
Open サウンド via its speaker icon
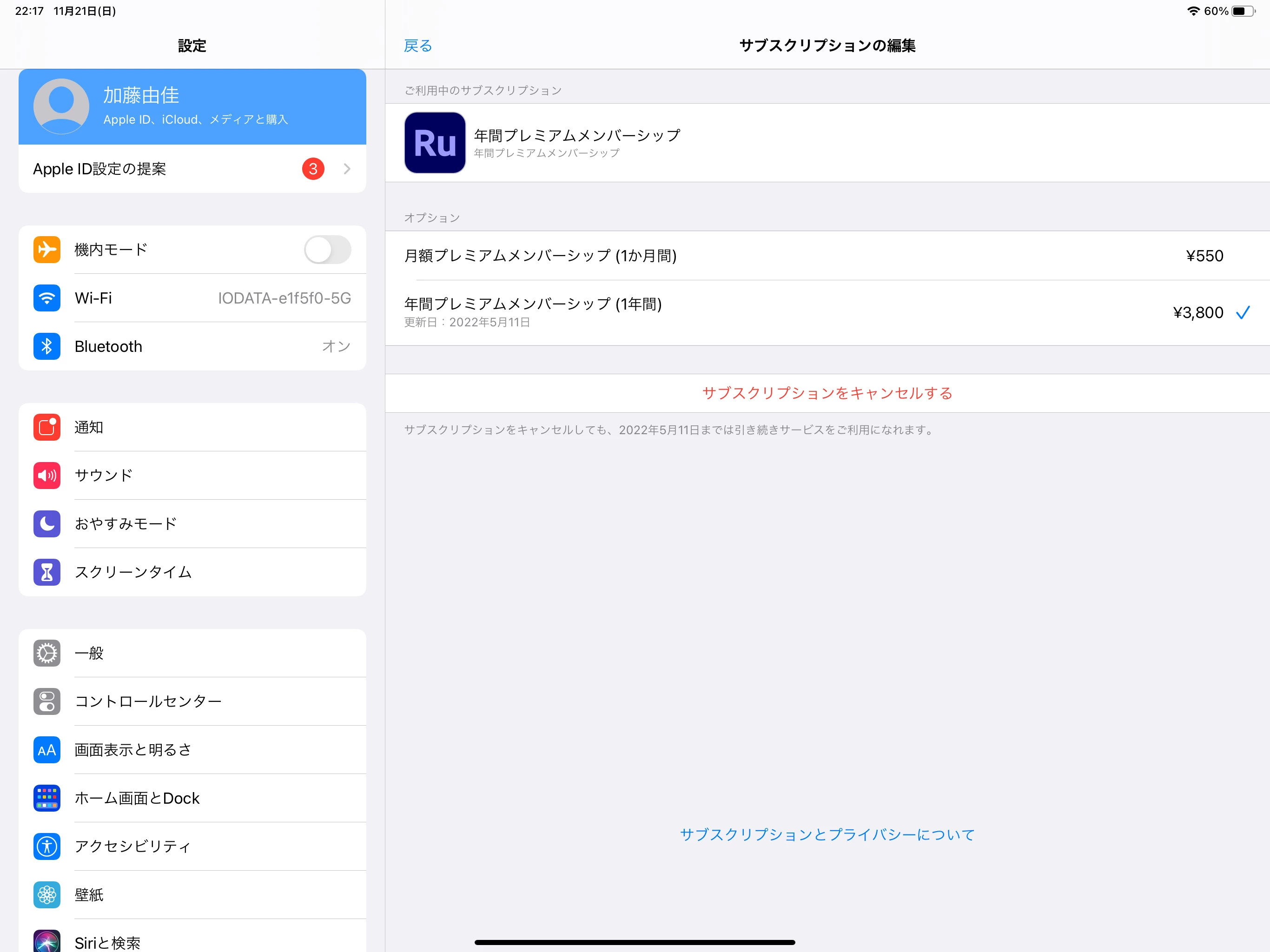click(46, 476)
